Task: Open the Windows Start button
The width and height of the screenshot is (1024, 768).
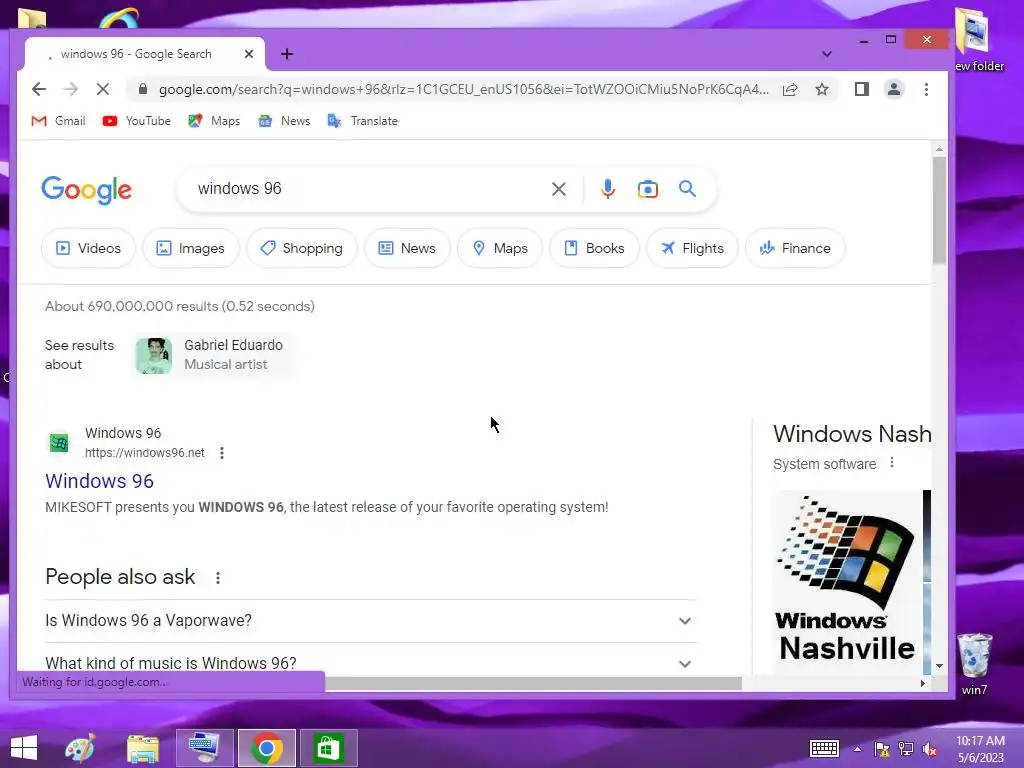Action: coord(24,748)
